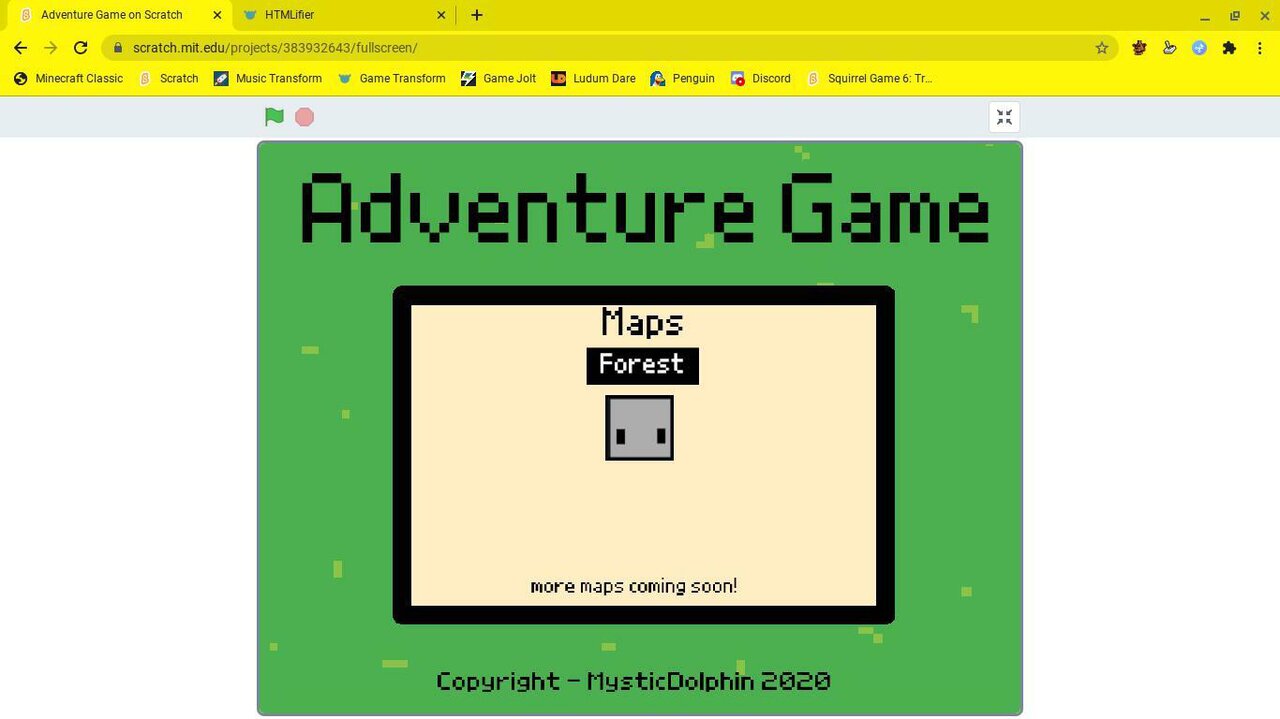
Task: Go back using the browser back arrow
Action: [20, 47]
